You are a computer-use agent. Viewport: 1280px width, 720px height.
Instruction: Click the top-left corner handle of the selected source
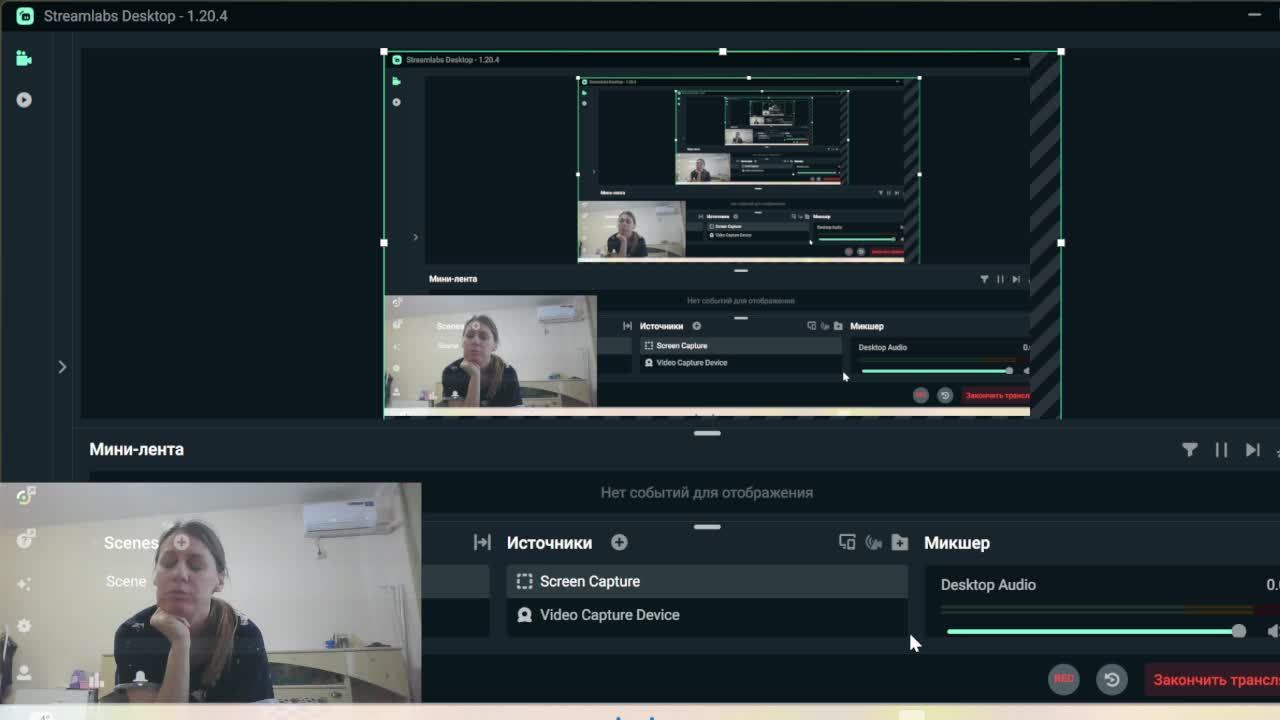[384, 51]
